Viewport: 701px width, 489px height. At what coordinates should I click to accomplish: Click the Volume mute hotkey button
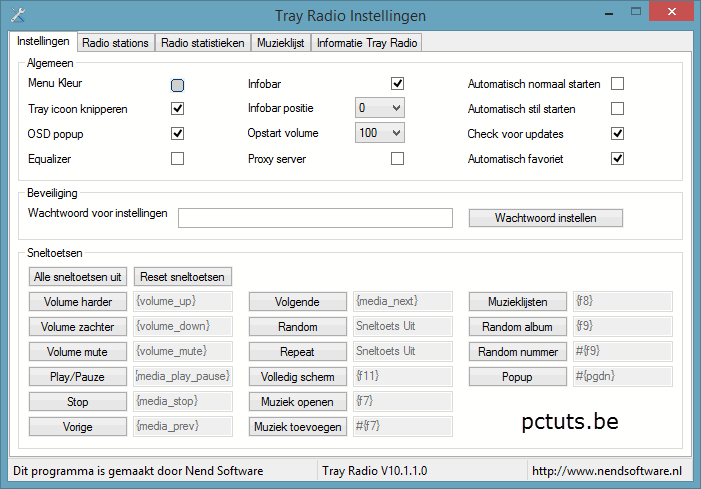[x=78, y=352]
